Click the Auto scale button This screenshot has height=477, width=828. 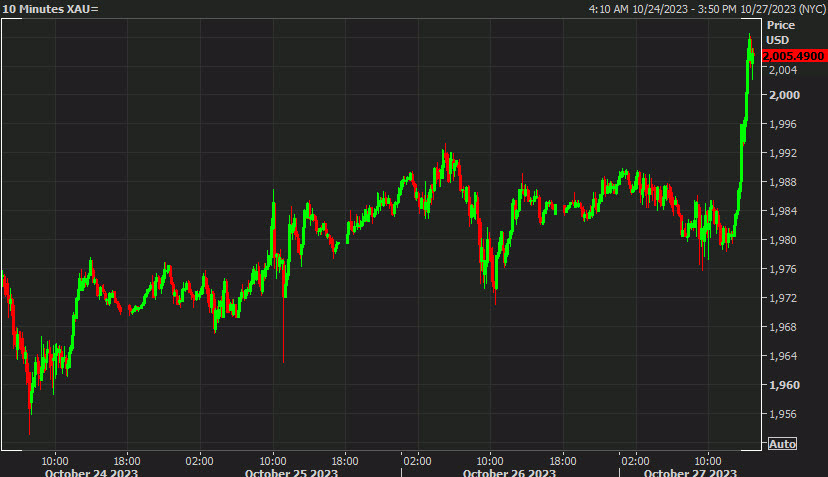(x=782, y=444)
